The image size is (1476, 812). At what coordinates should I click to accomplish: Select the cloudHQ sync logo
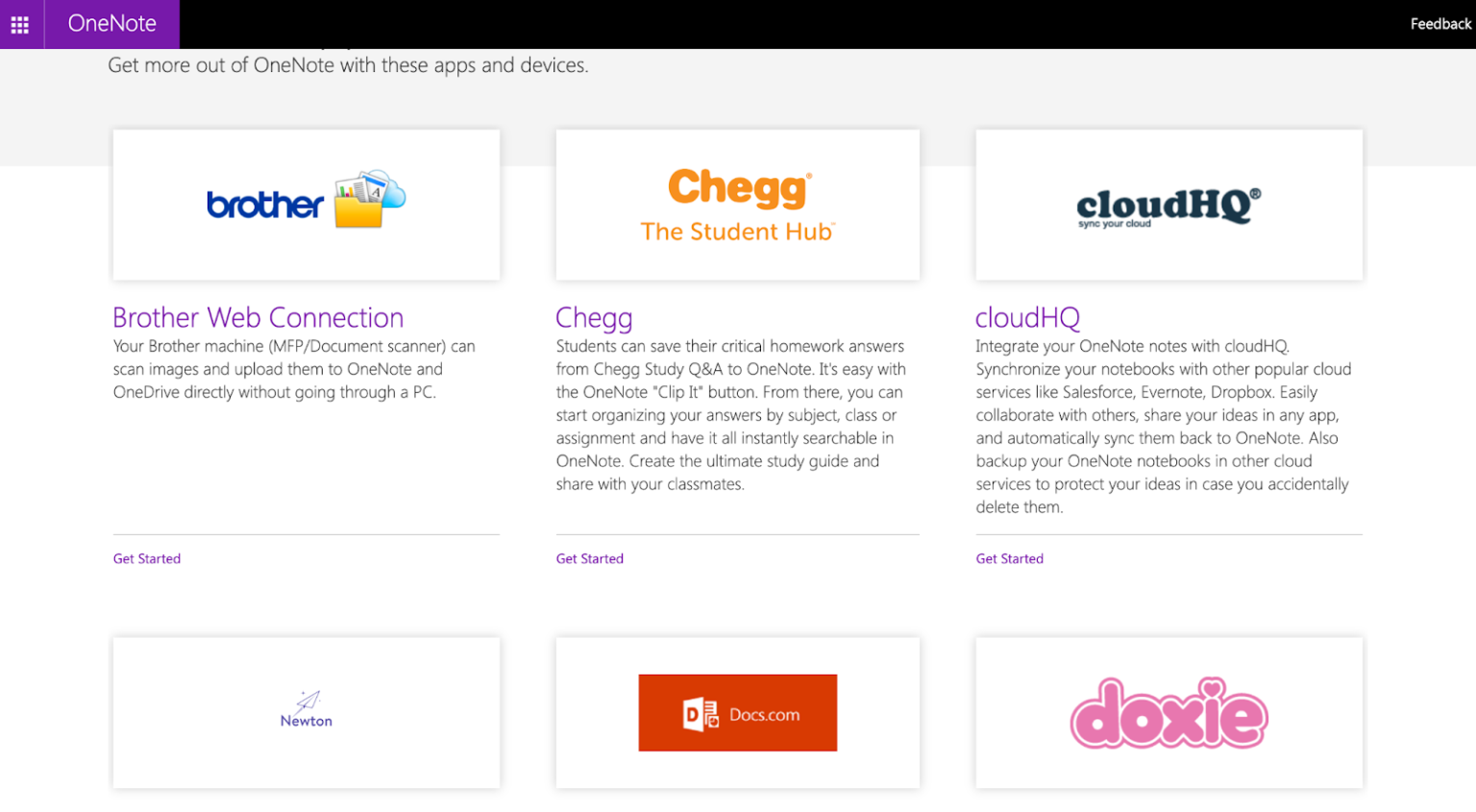1168,204
